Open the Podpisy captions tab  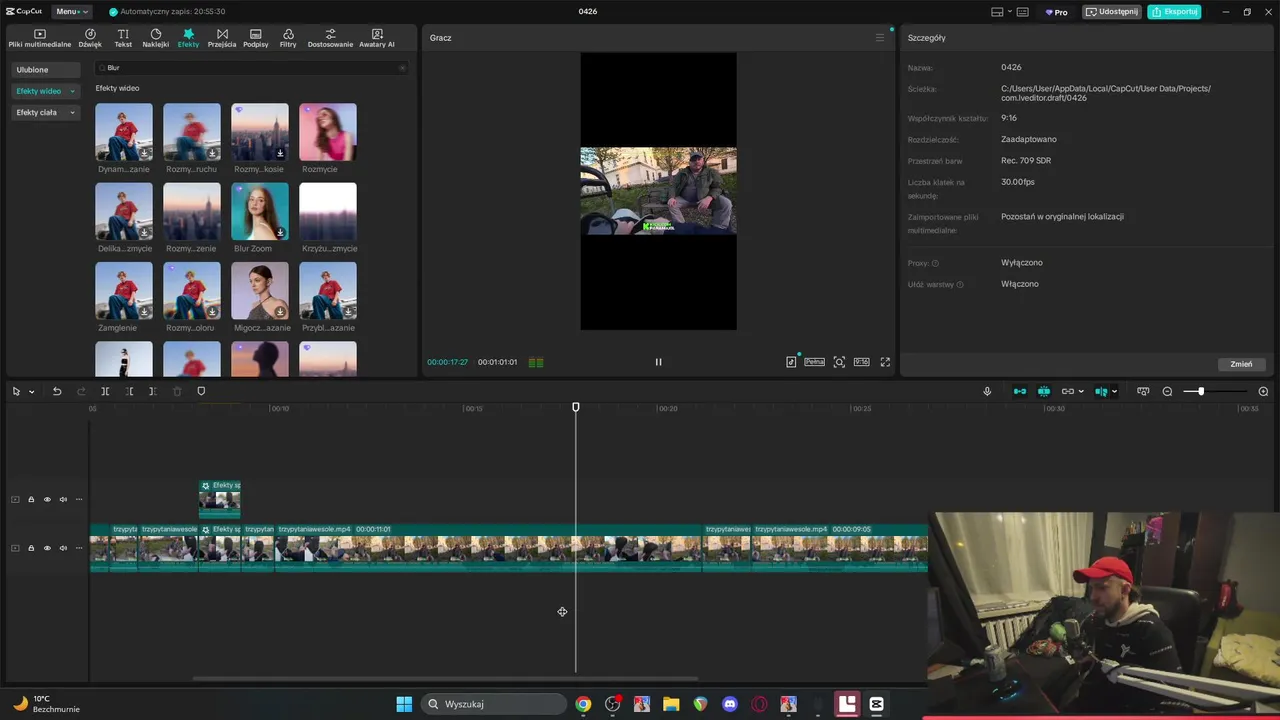coord(256,38)
